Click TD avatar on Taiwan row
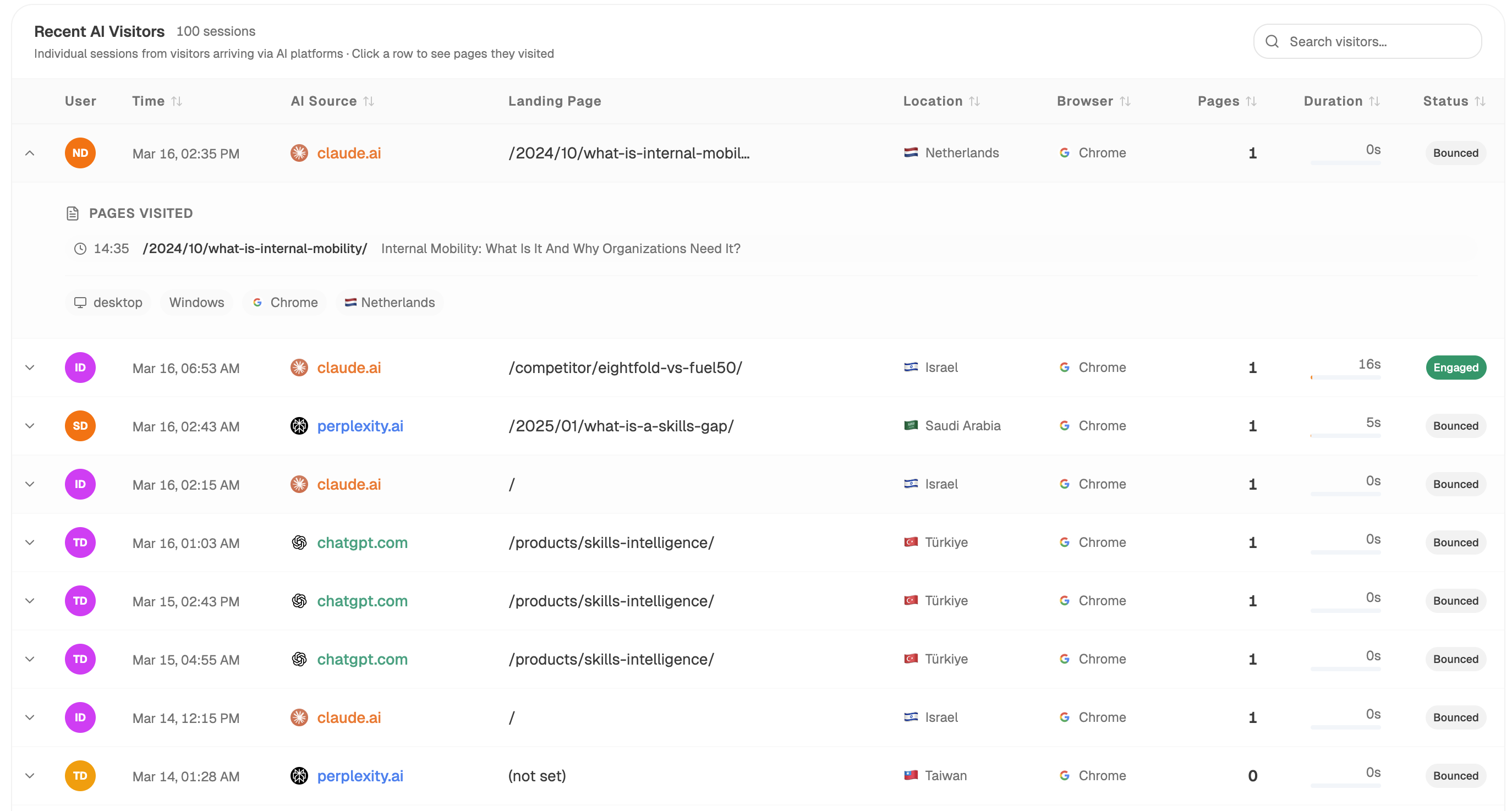Screen dimensions: 1512x811 click(80, 776)
